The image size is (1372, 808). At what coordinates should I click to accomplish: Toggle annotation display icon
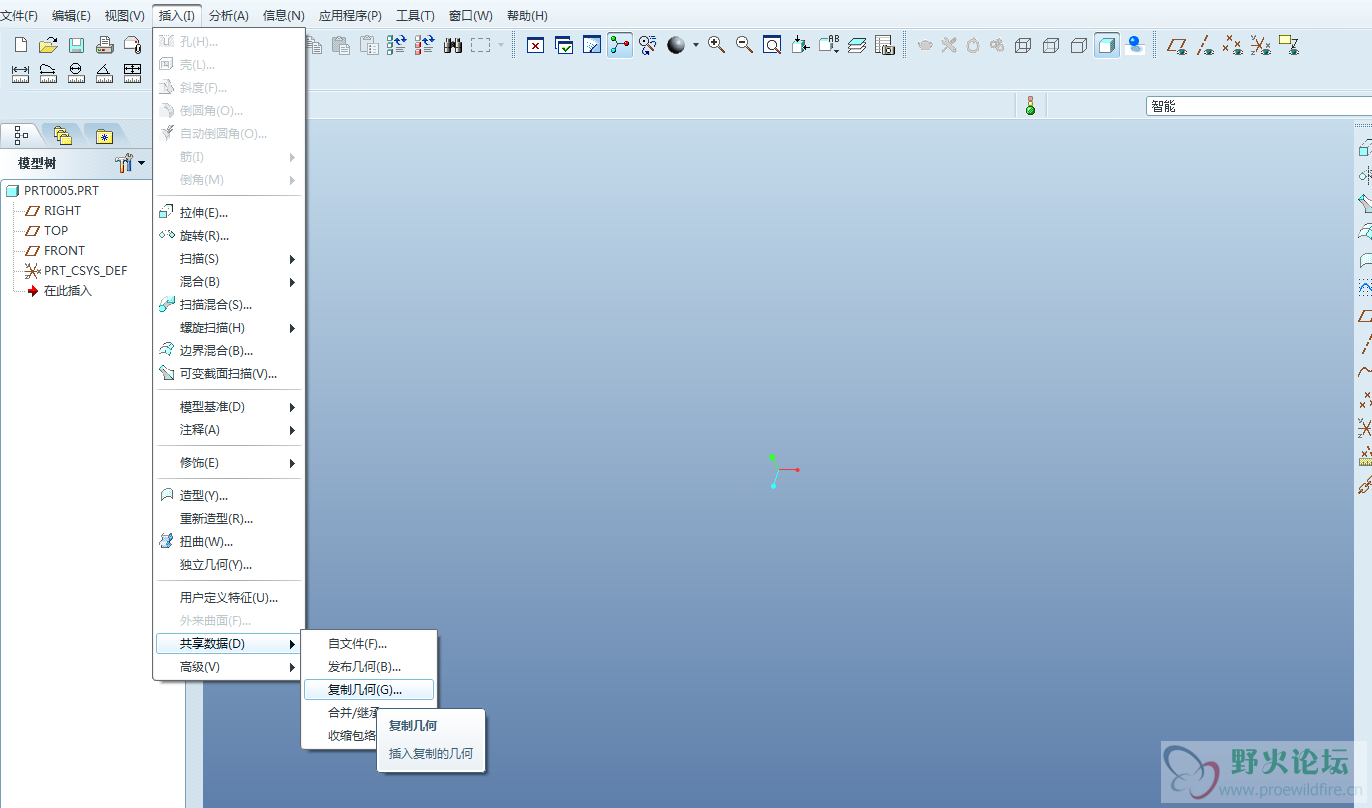(x=1289, y=45)
